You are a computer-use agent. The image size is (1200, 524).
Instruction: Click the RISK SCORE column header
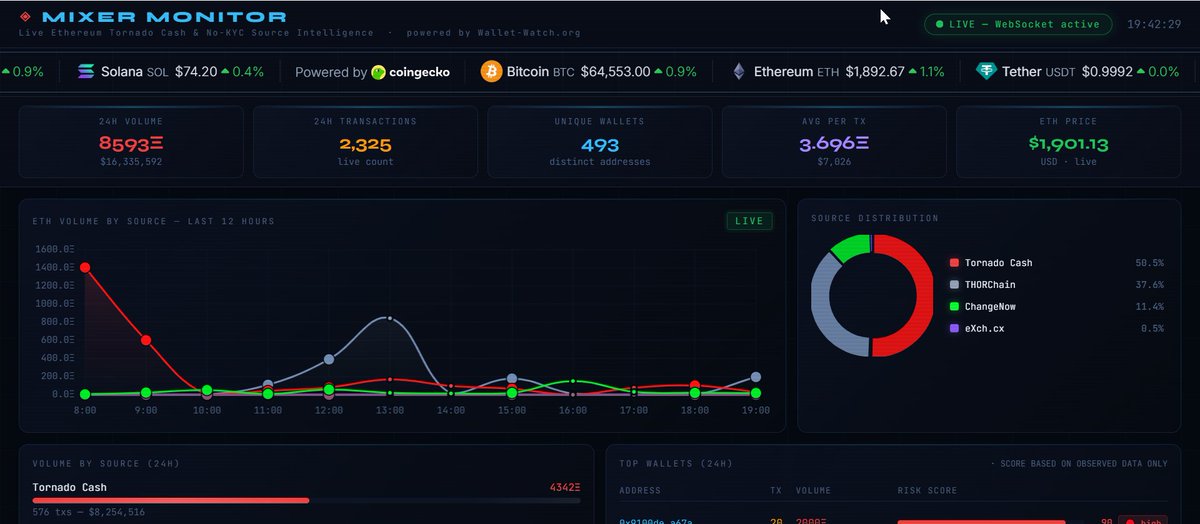[x=927, y=491]
